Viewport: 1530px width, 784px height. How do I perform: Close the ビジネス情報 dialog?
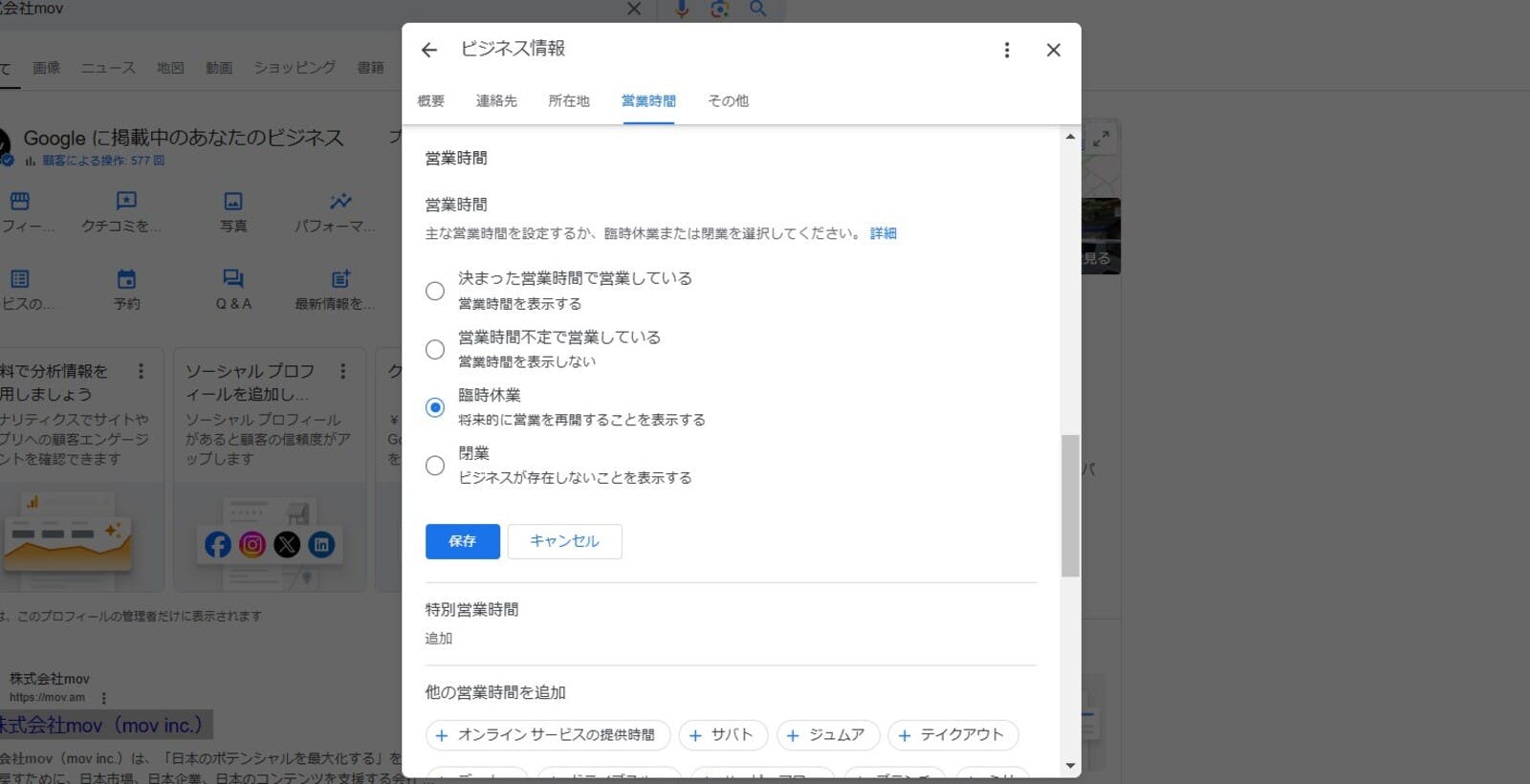click(x=1053, y=50)
